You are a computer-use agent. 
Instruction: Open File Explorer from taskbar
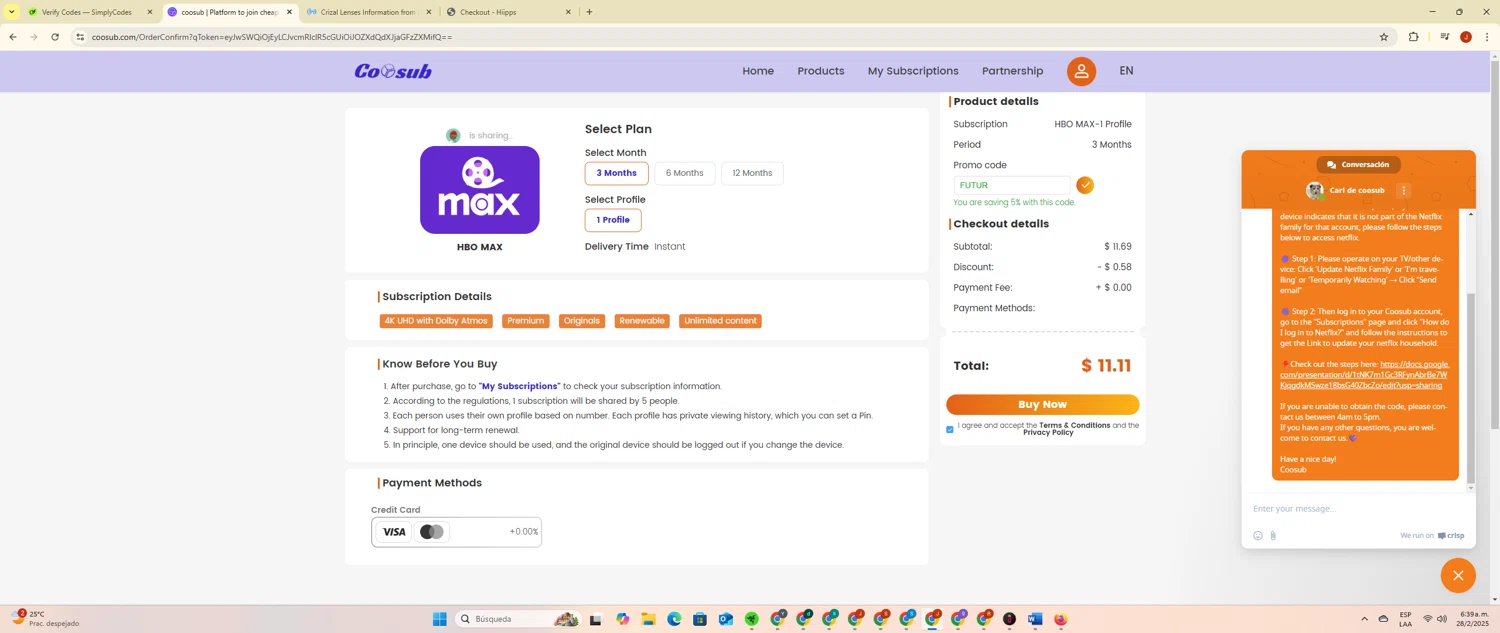click(648, 619)
